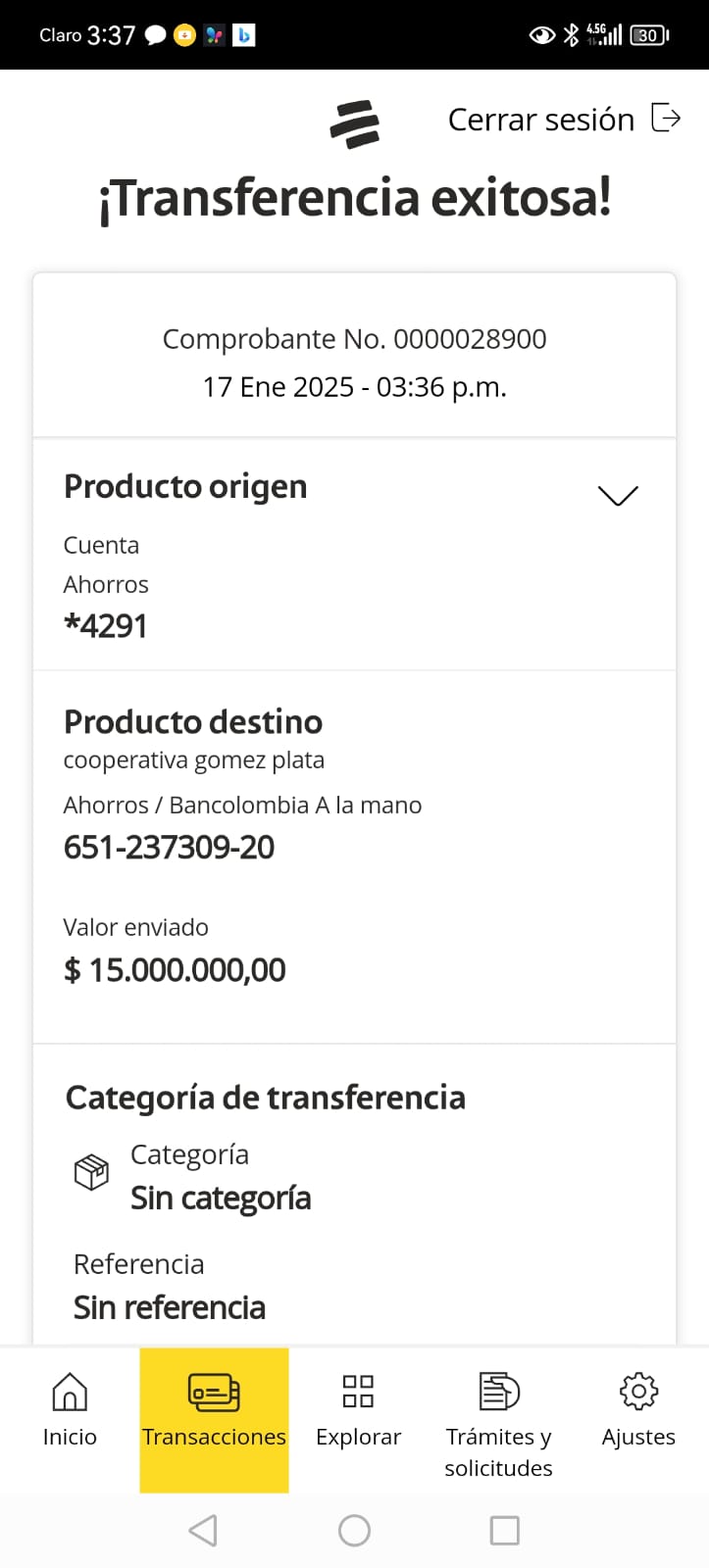
Task: Tap the Sin referencia field
Action: tap(170, 1307)
